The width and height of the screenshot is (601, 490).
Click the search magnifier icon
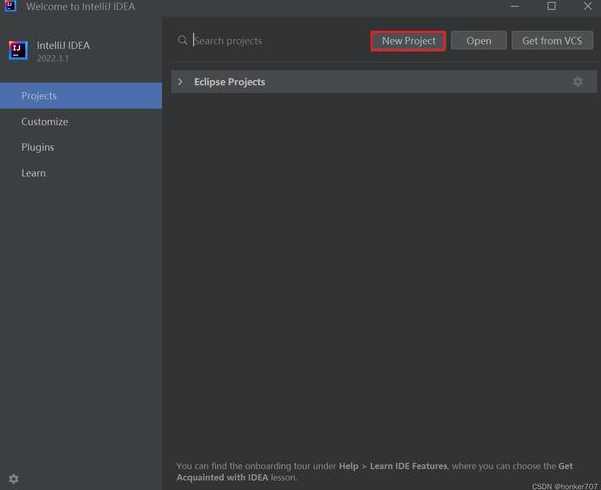[182, 40]
